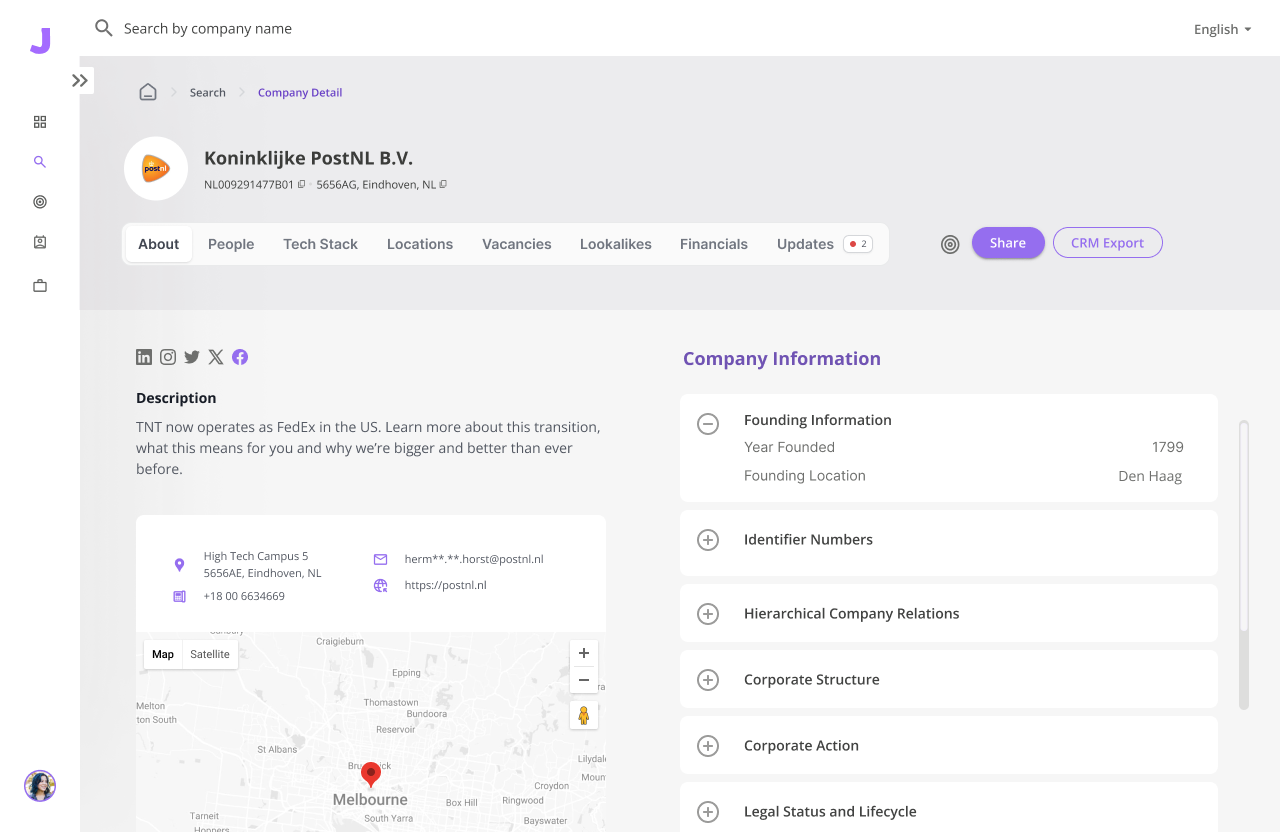Go to the home breadcrumb icon
This screenshot has width=1280, height=832.
148,92
